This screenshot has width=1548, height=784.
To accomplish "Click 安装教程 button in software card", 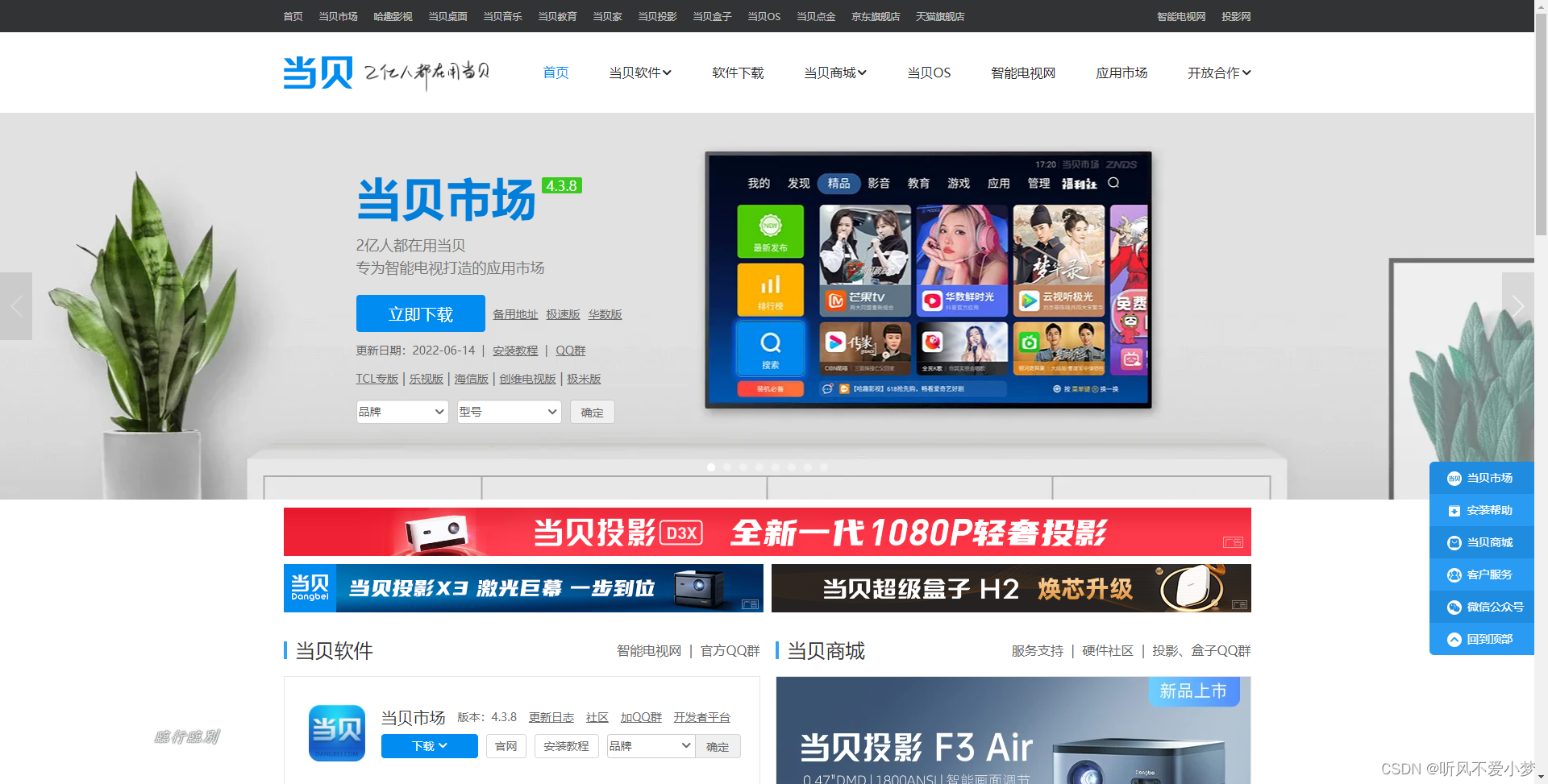I will [x=566, y=746].
